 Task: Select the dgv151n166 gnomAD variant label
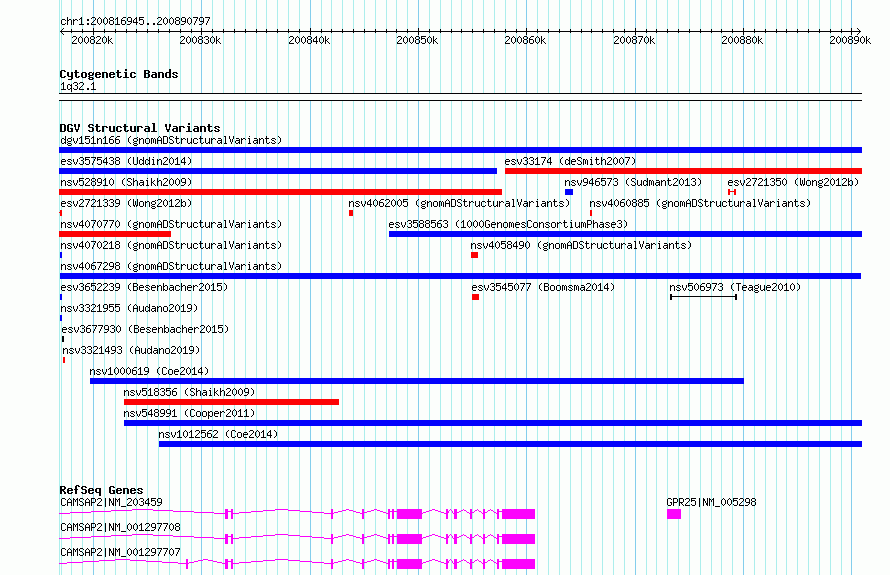click(171, 140)
